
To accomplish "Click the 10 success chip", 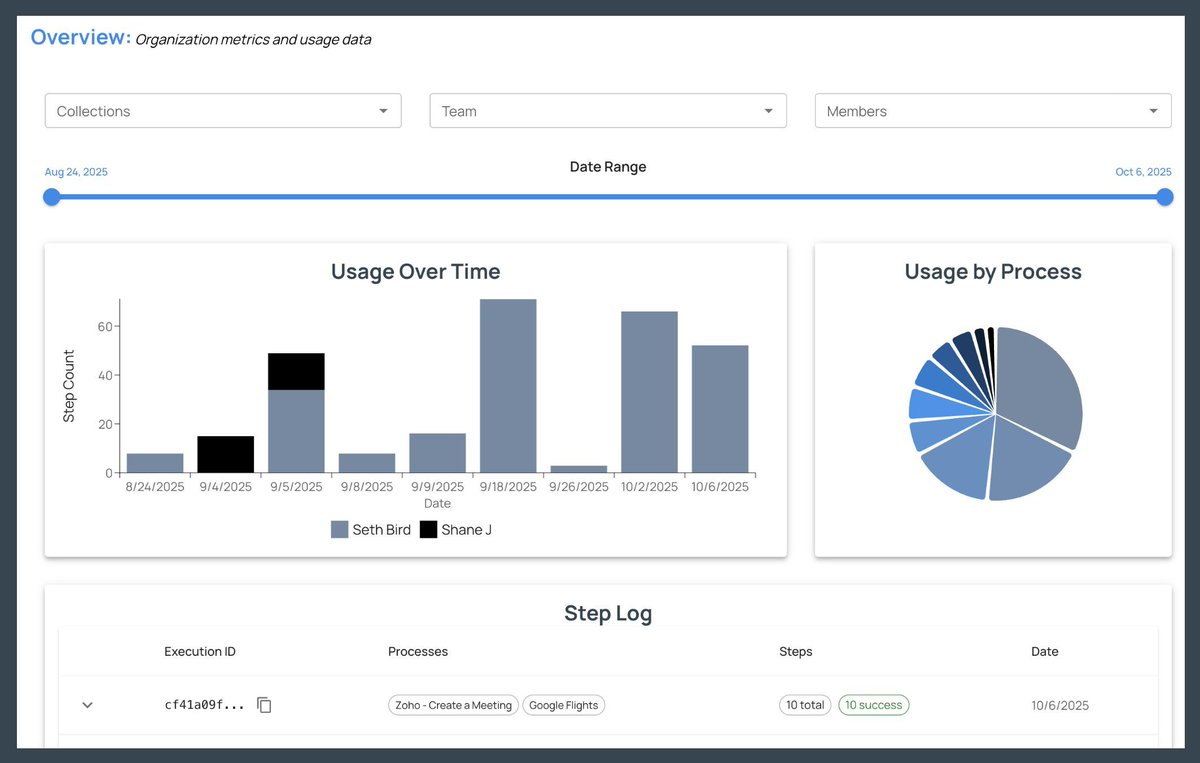I will (x=873, y=705).
